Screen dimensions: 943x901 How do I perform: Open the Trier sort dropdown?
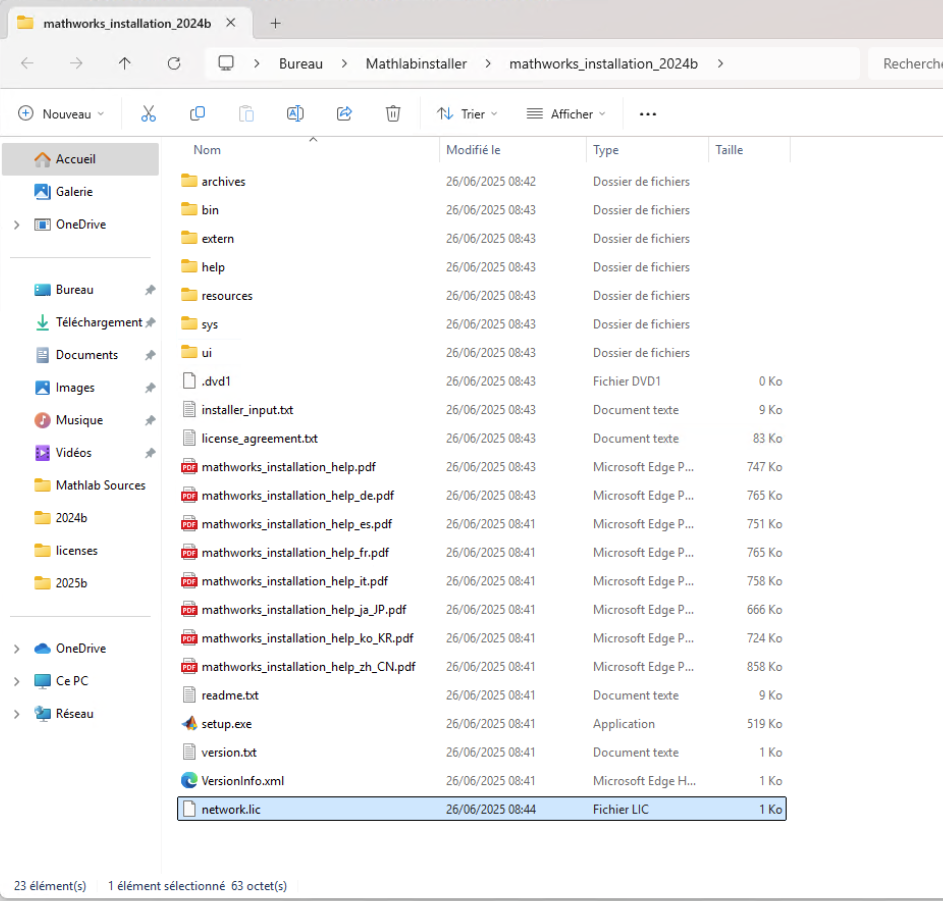pyautogui.click(x=467, y=114)
